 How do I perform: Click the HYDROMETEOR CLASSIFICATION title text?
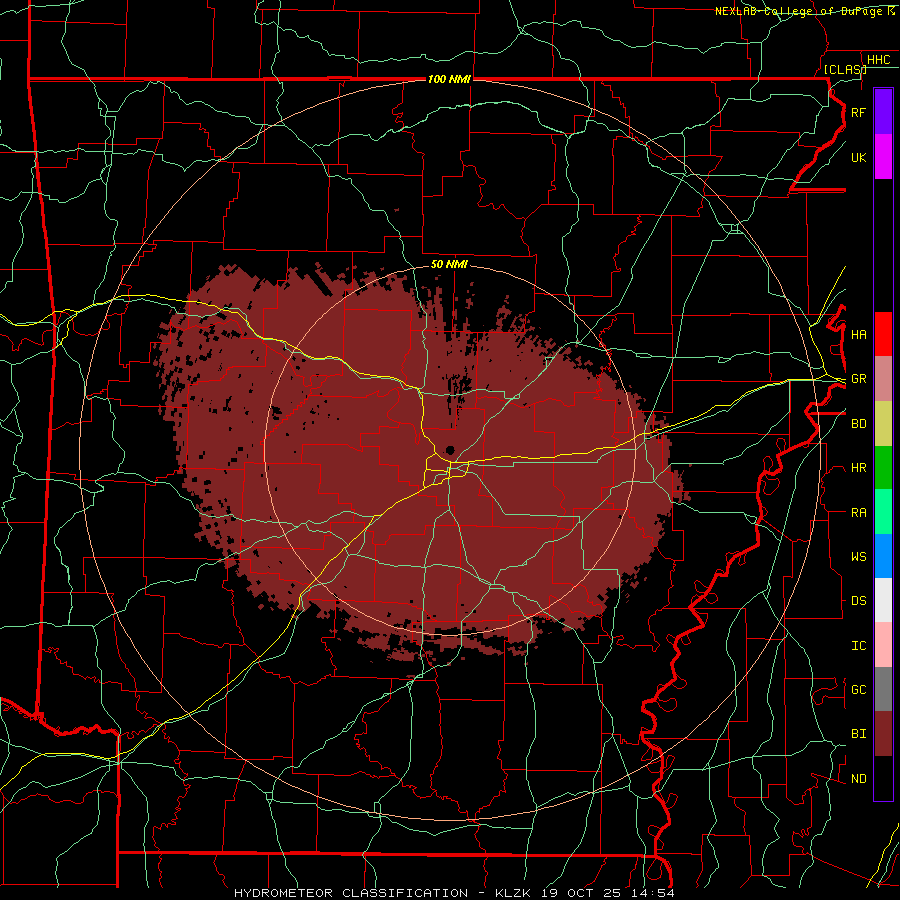351,893
